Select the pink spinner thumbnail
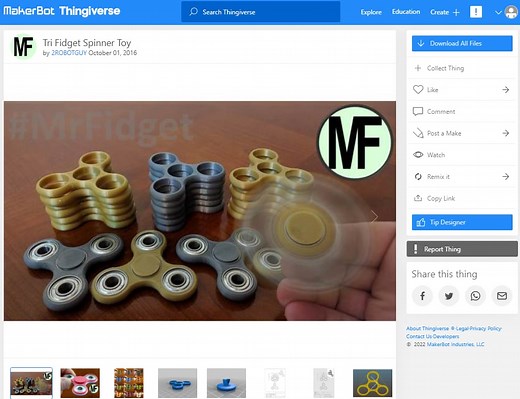520x399 pixels. point(80,383)
